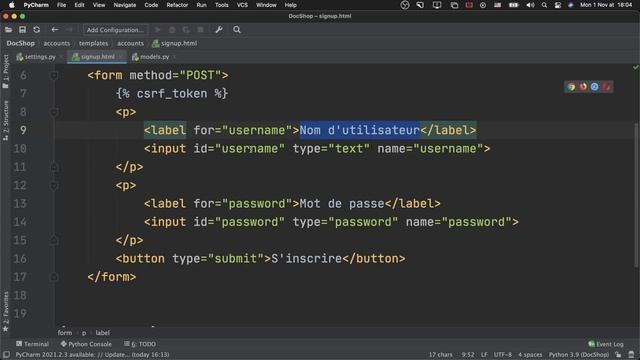The width and height of the screenshot is (640, 360).
Task: Open preview in Firefox browser icon
Action: pyautogui.click(x=583, y=87)
